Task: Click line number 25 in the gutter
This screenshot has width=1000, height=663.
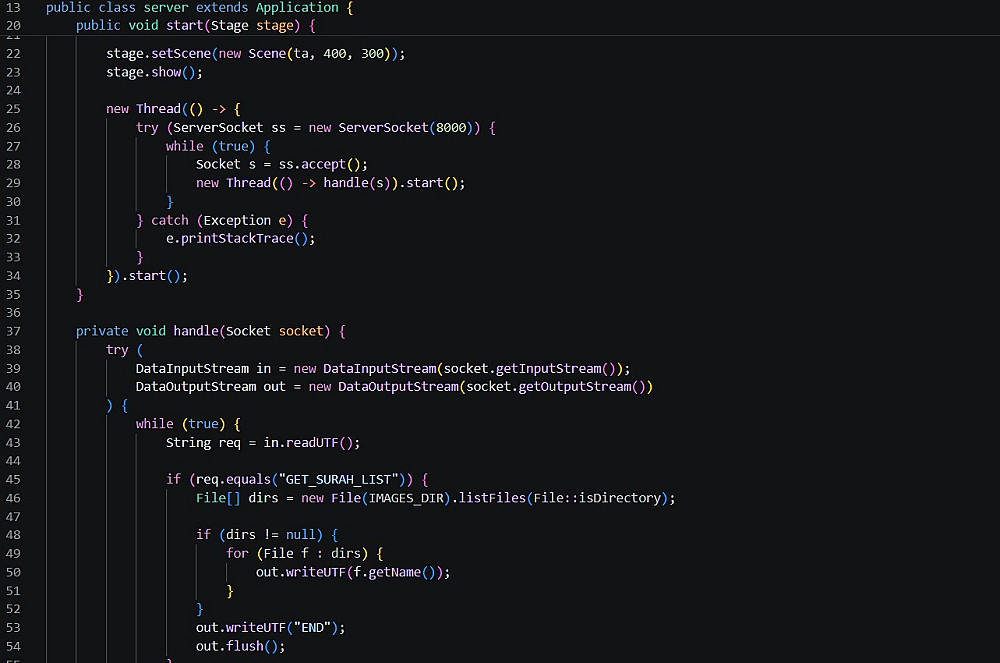Action: [13, 109]
